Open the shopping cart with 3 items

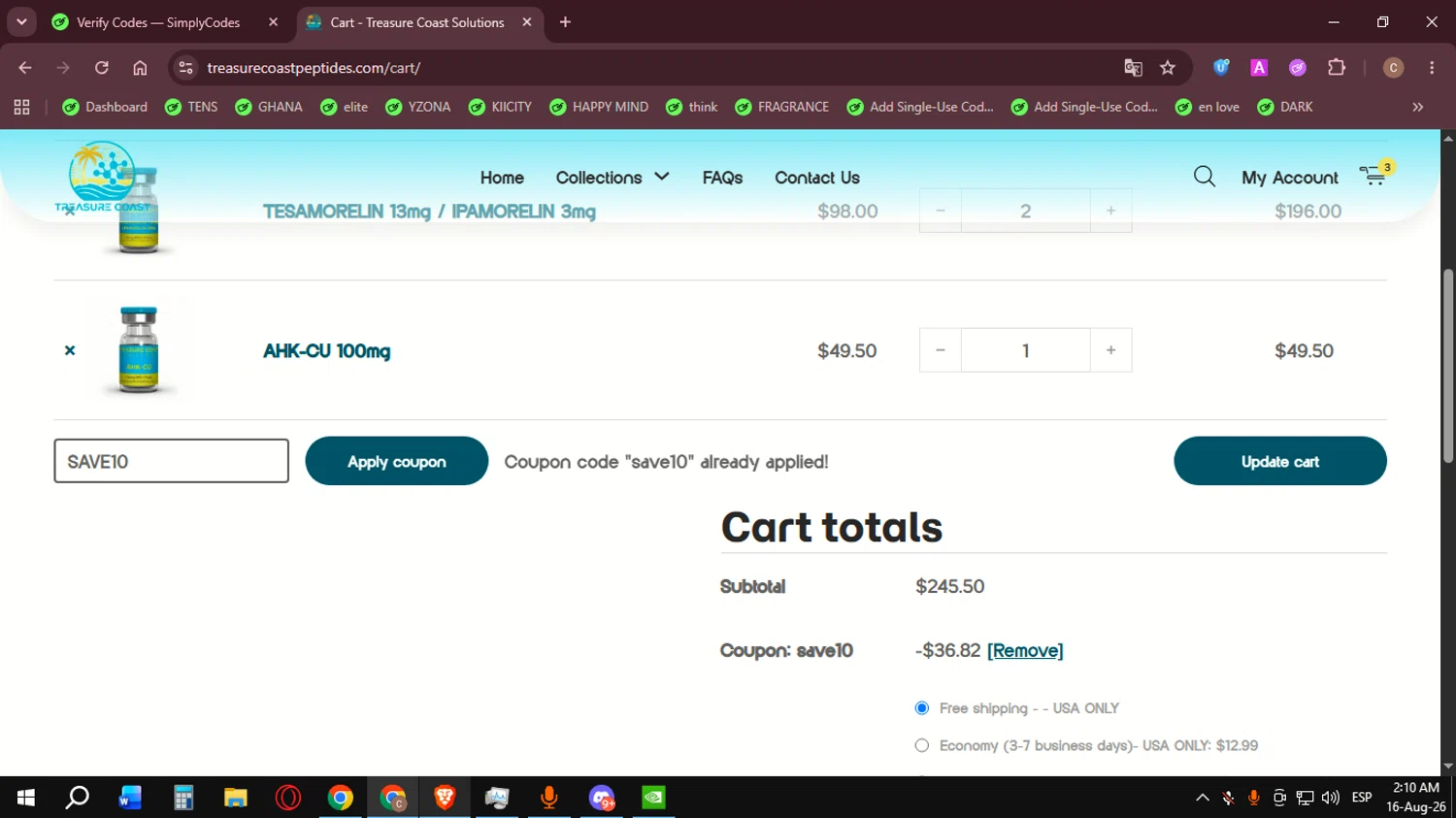point(1375,175)
